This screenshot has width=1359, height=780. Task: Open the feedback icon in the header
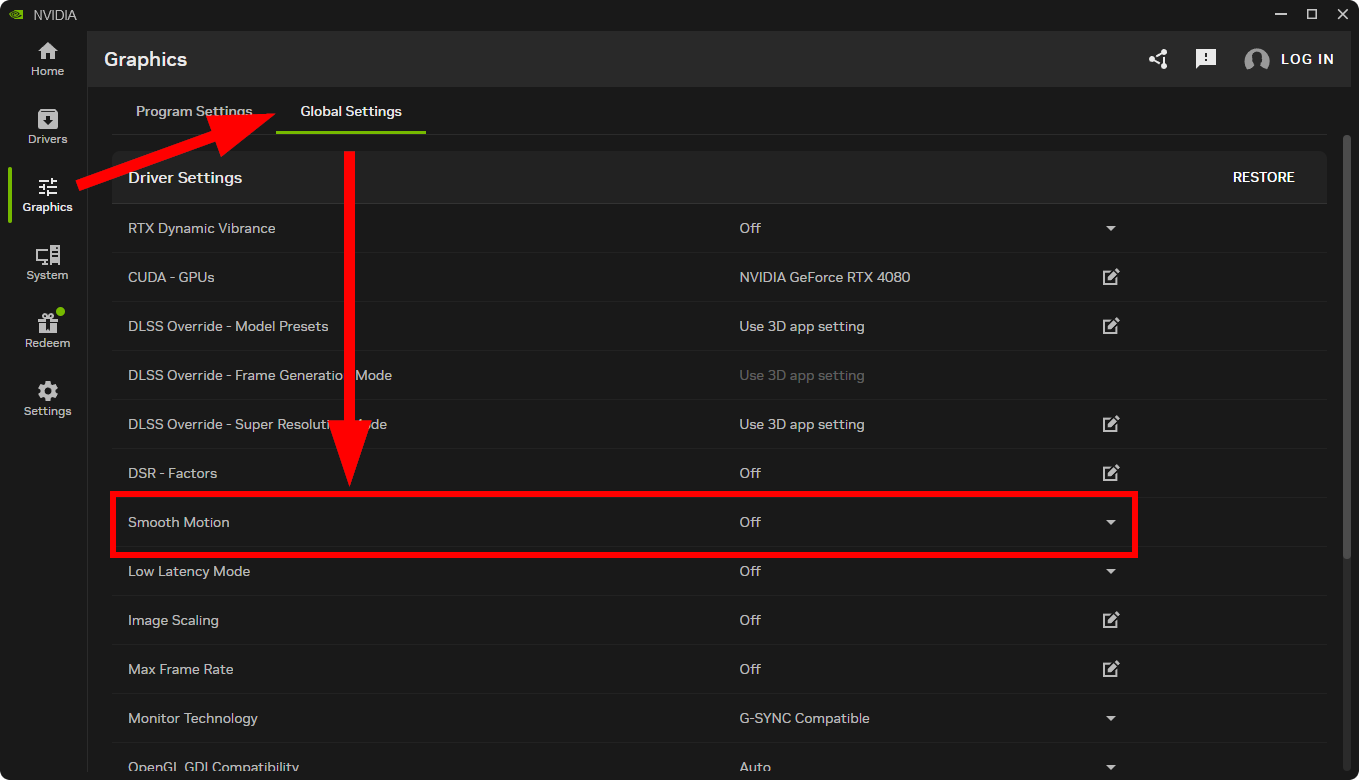[x=1205, y=59]
